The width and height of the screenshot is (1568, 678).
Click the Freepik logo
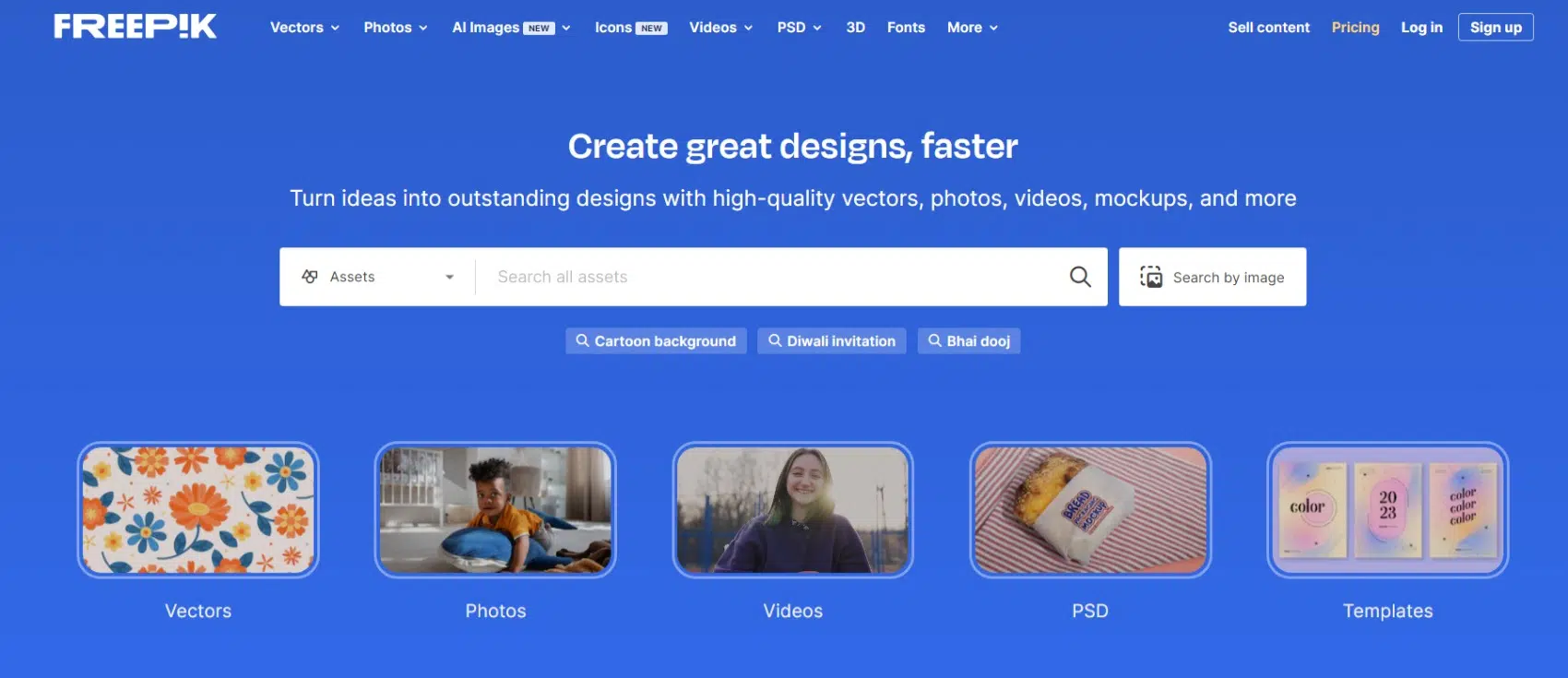(136, 27)
